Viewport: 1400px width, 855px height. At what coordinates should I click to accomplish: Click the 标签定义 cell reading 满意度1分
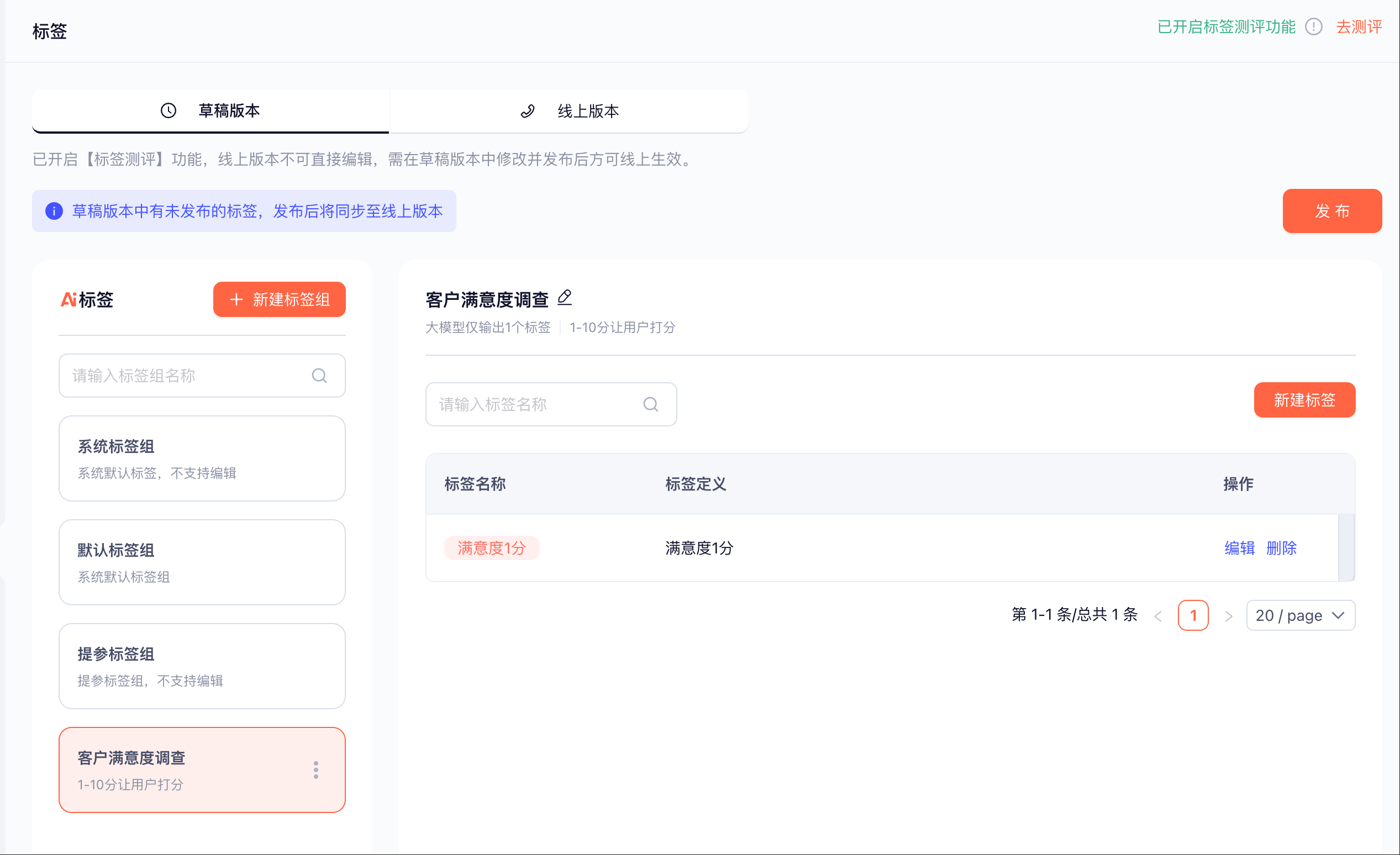point(699,548)
